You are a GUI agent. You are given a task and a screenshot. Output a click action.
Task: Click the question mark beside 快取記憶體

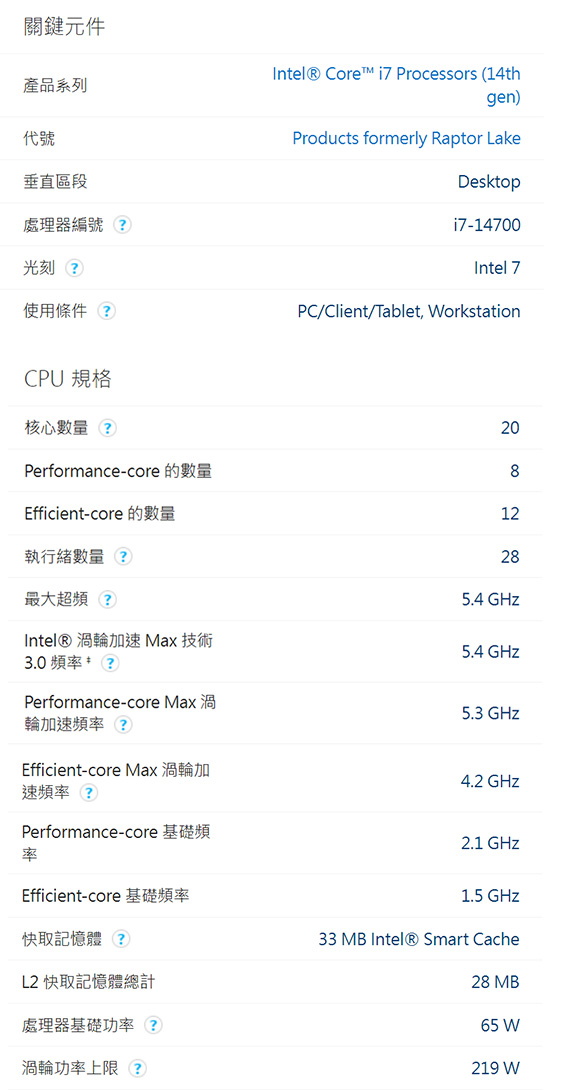click(x=121, y=940)
